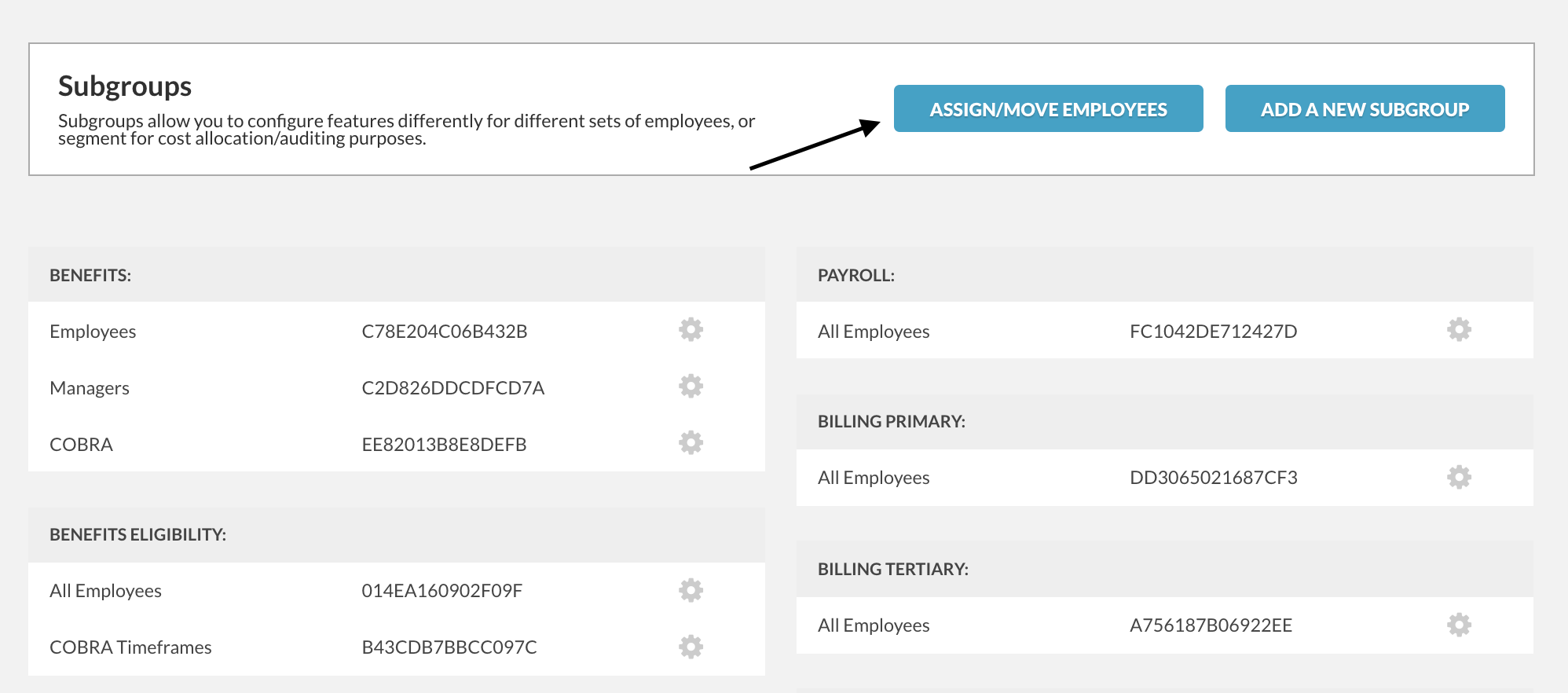Click the Assign/Move Employees button

(1048, 108)
